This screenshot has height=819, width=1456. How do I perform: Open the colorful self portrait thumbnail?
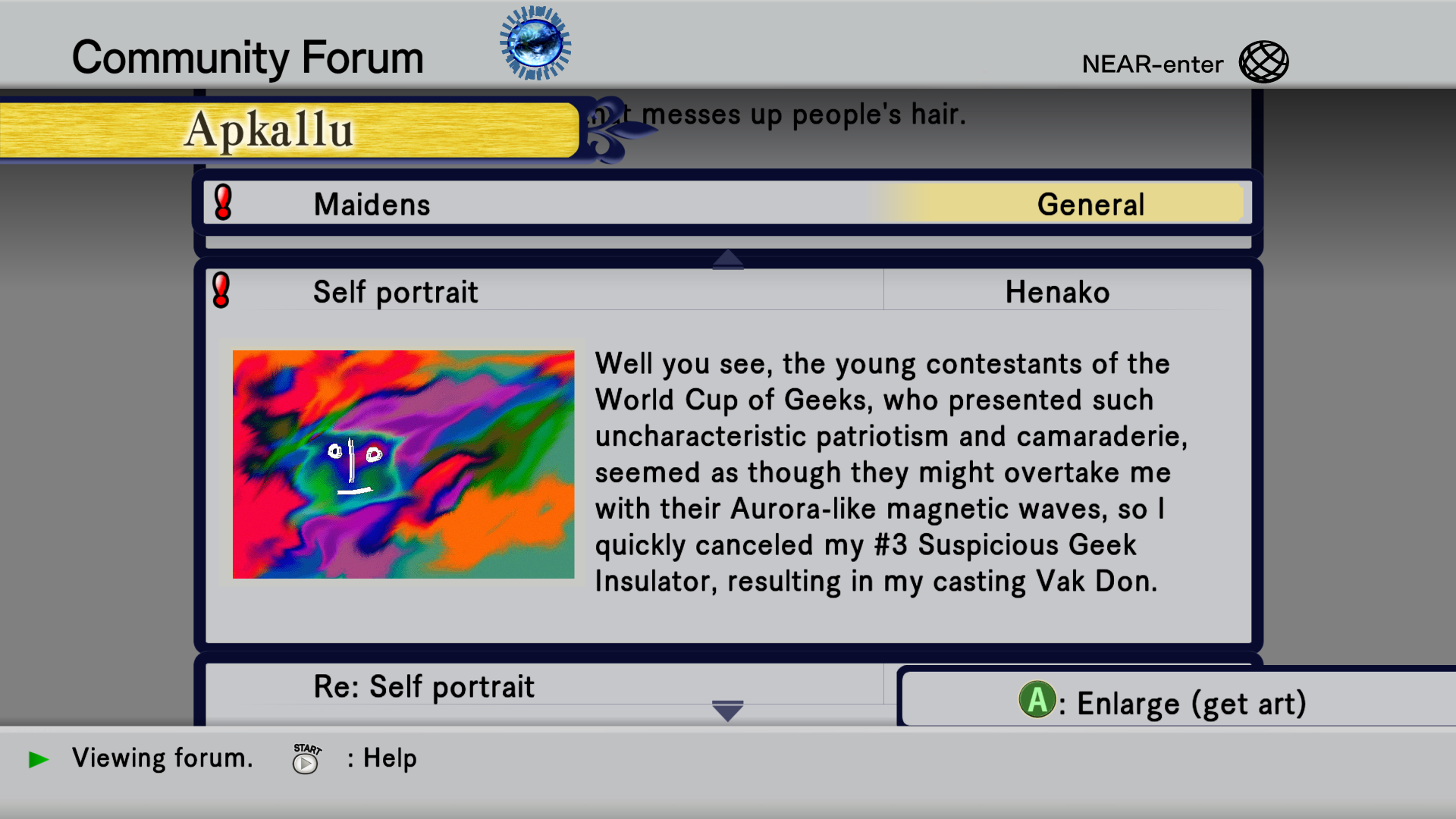[x=403, y=464]
